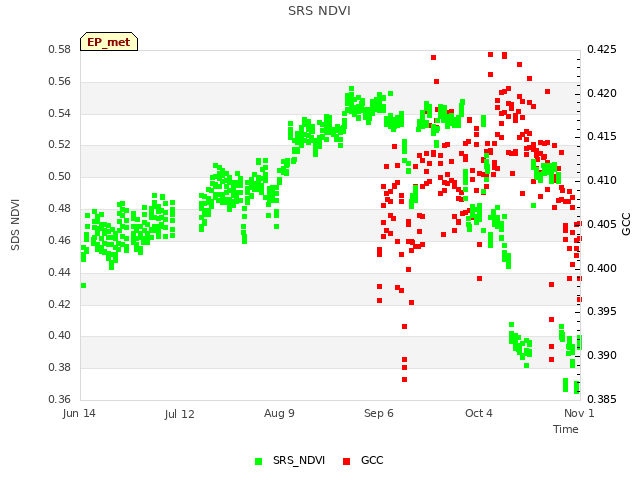Click the Nov 1 date tick label
Image resolution: width=640 pixels, height=480 pixels.
[x=579, y=413]
